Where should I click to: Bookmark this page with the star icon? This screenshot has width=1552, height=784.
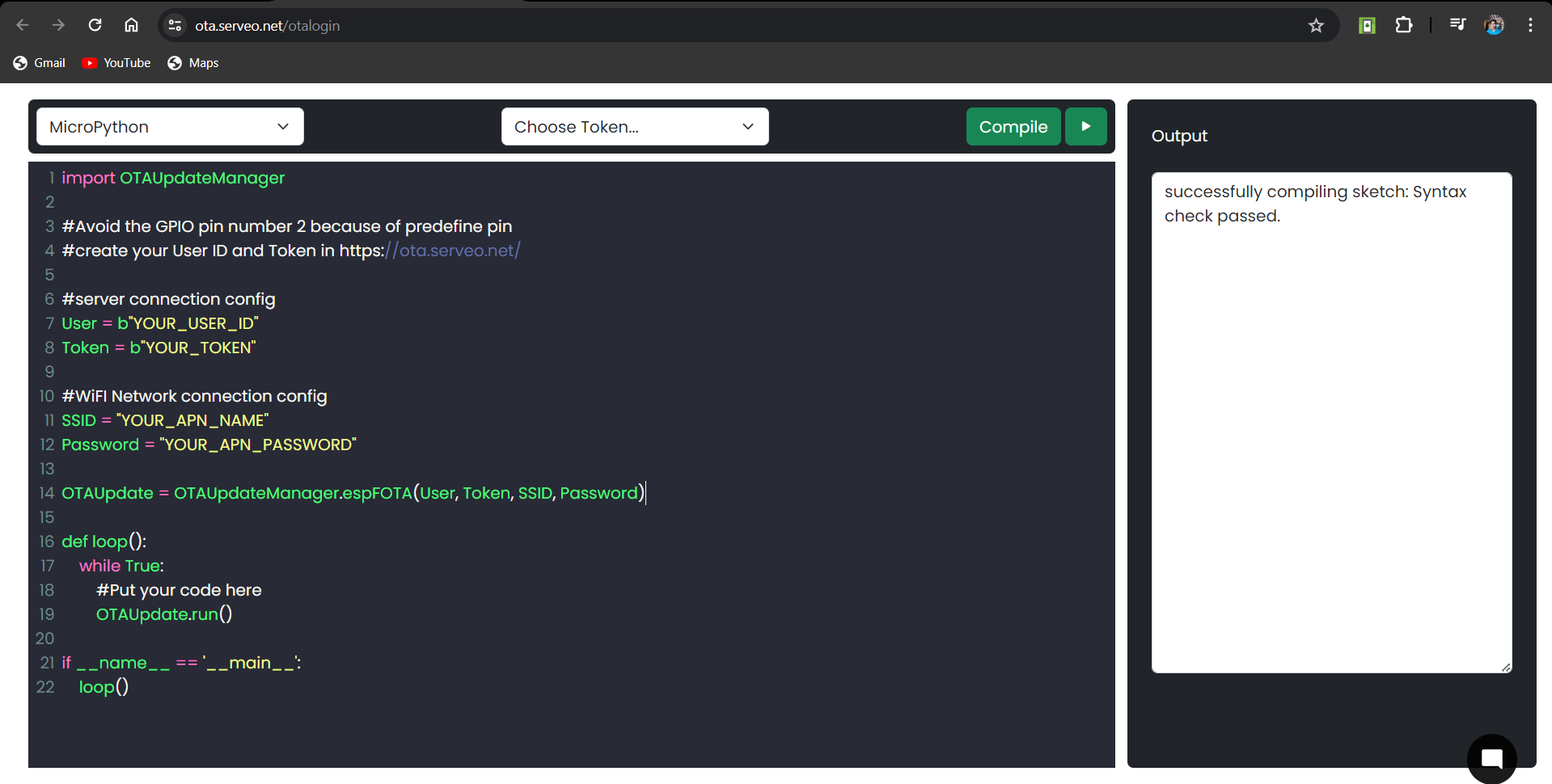pos(1317,25)
